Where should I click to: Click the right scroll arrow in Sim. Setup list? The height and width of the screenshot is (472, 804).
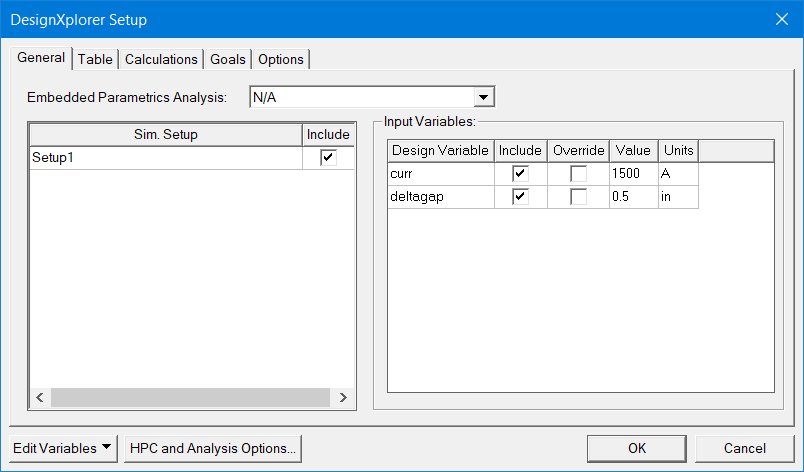[x=343, y=397]
